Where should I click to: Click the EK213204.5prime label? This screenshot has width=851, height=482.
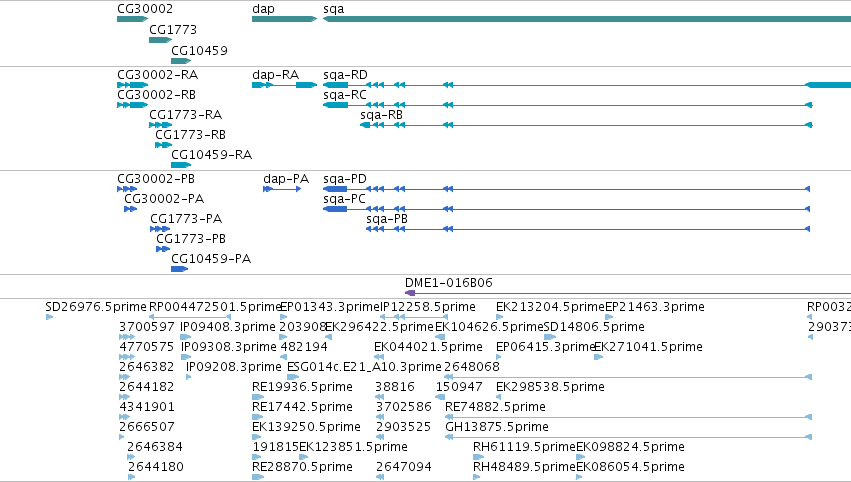click(550, 307)
